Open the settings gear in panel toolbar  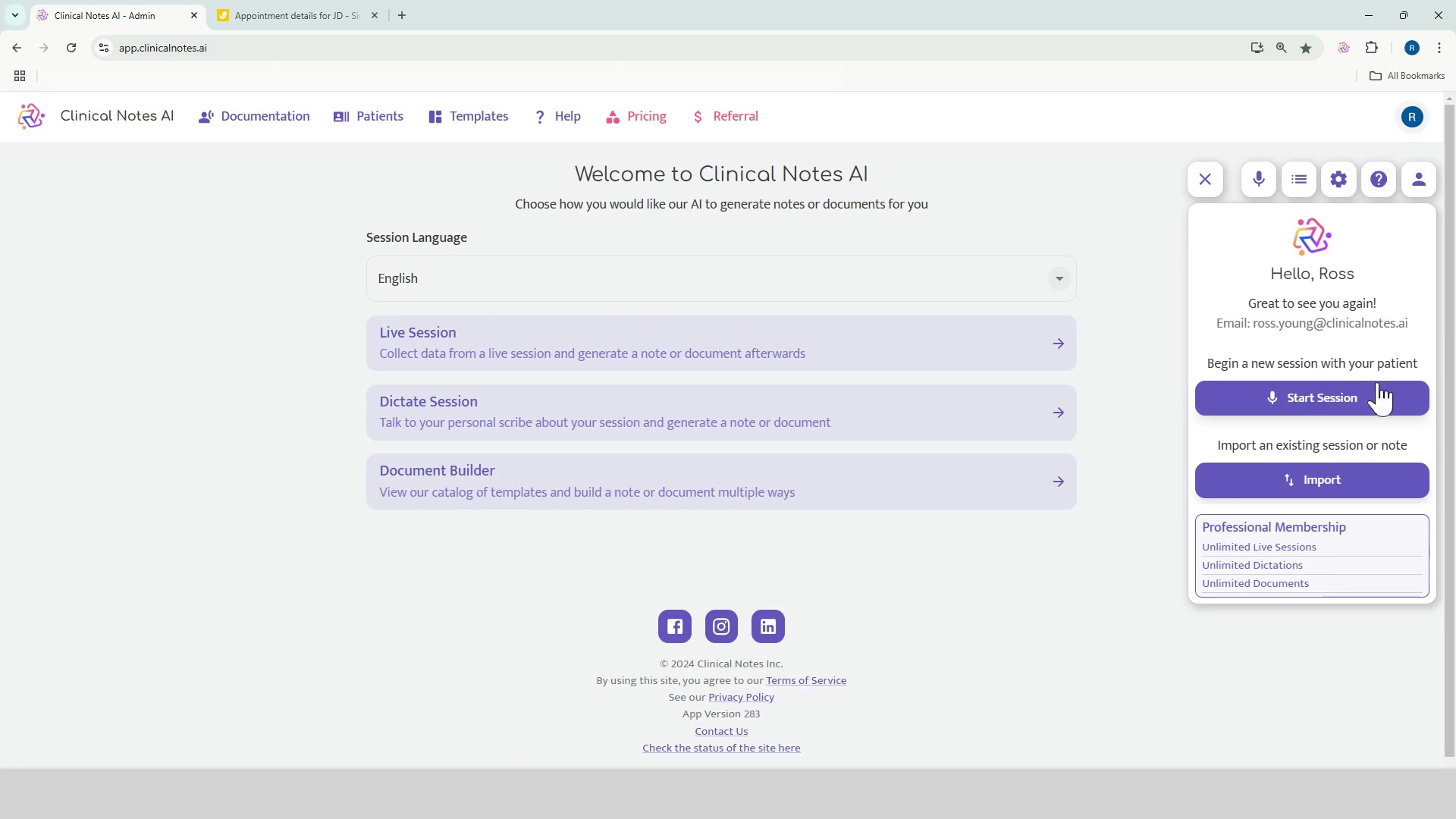1338,180
